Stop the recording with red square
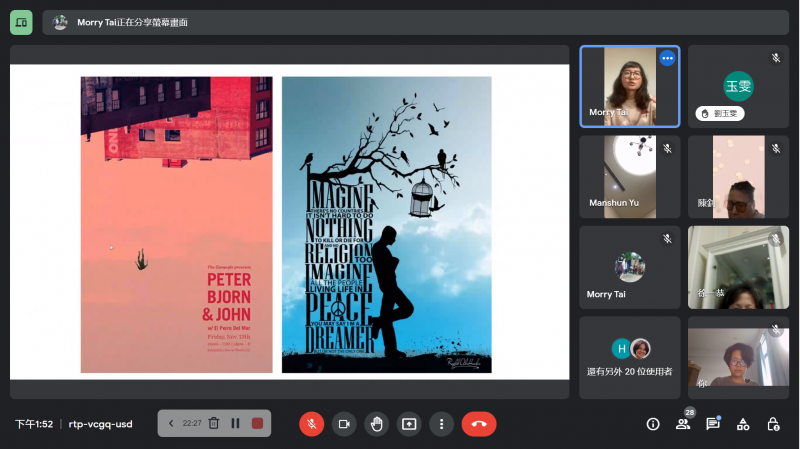 point(257,423)
